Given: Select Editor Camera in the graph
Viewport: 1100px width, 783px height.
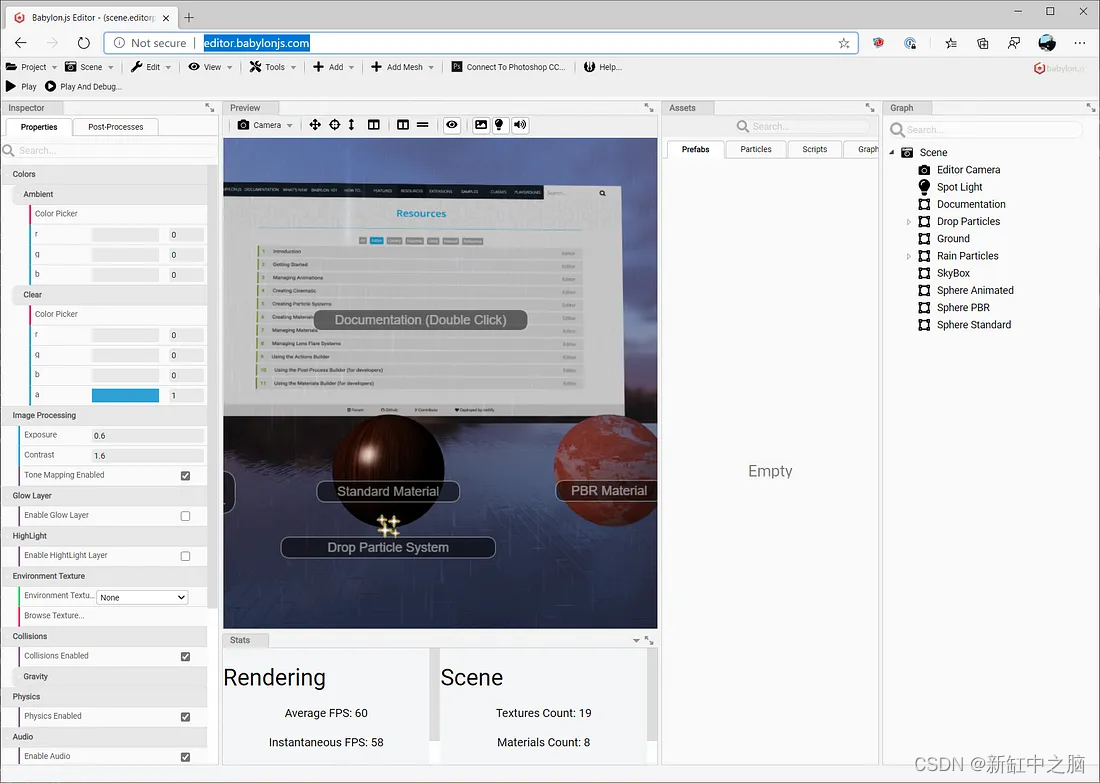Looking at the screenshot, I should coord(968,170).
